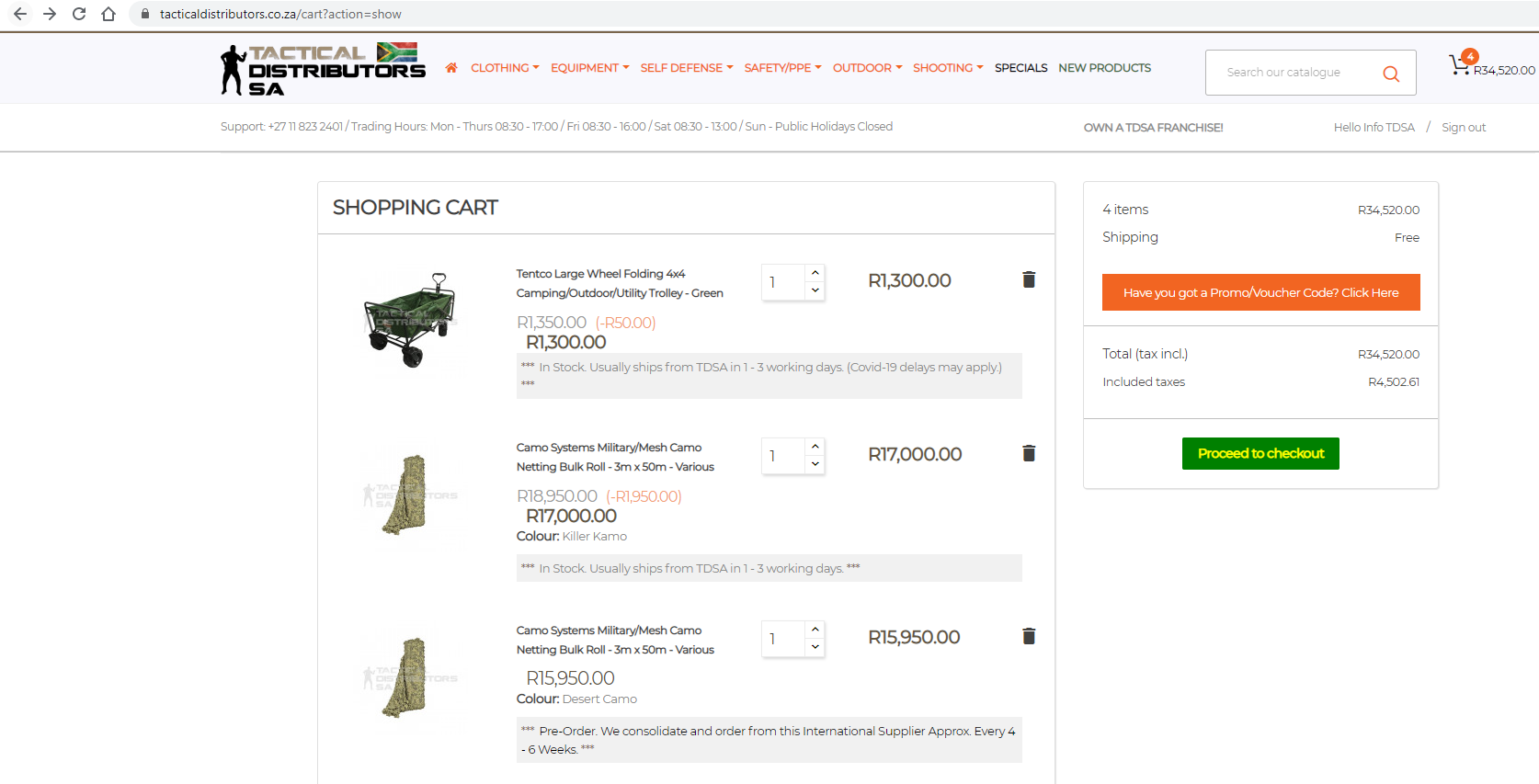Viewport: 1539px width, 784px height.
Task: Click the padlock icon in address bar
Action: point(144,14)
